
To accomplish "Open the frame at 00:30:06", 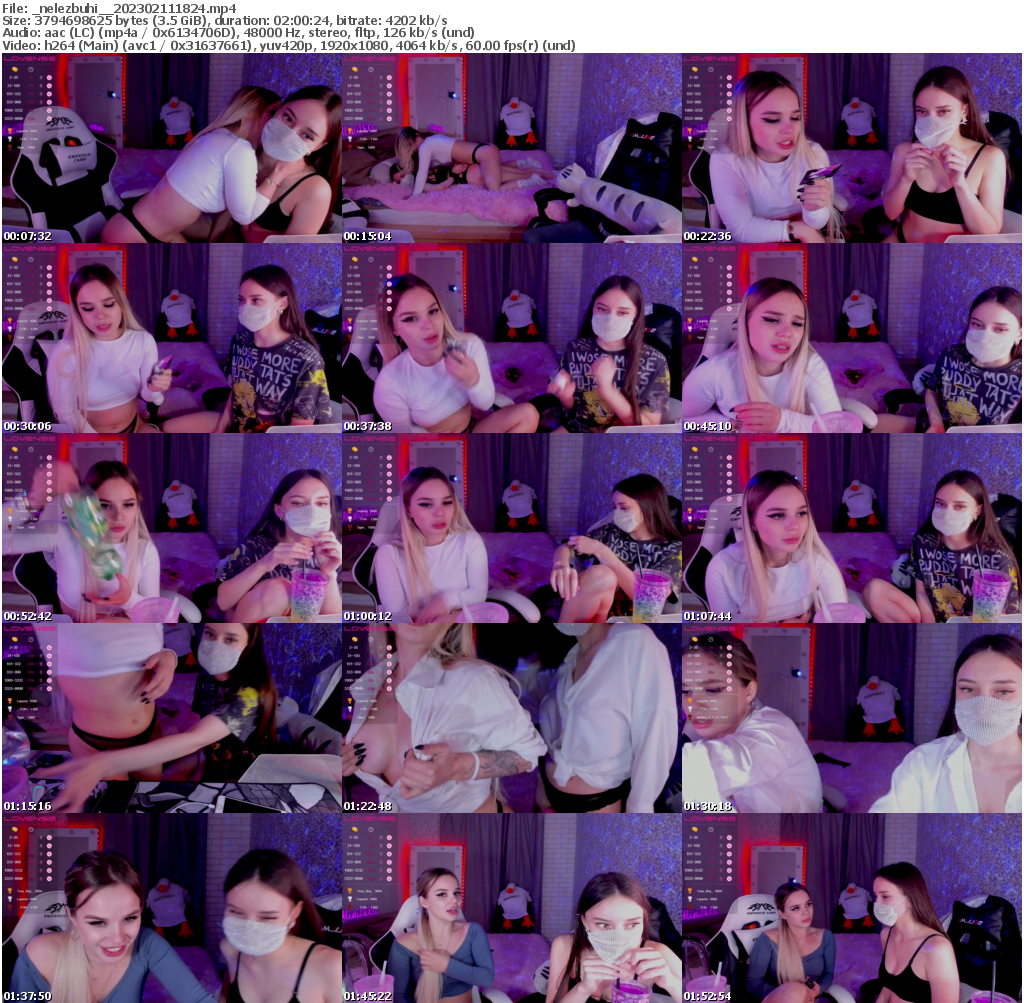I will [171, 338].
